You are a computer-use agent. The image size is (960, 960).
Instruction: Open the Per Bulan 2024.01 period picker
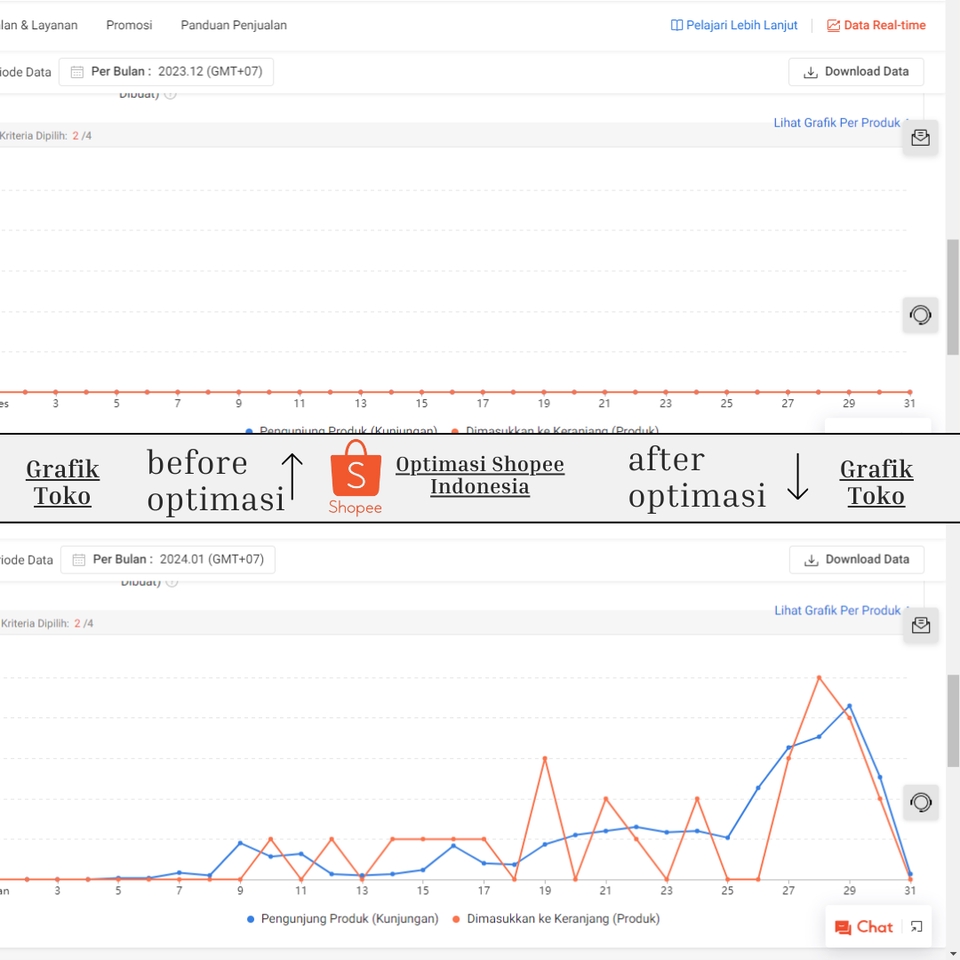point(168,560)
